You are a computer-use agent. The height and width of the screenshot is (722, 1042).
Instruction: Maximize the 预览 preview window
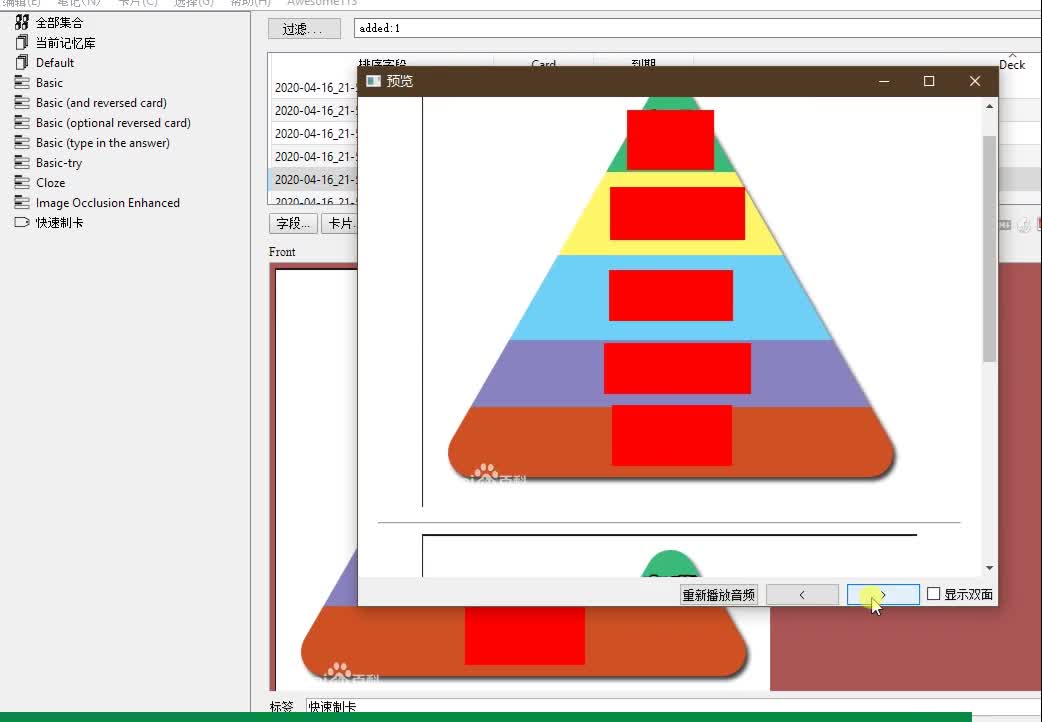[x=929, y=81]
